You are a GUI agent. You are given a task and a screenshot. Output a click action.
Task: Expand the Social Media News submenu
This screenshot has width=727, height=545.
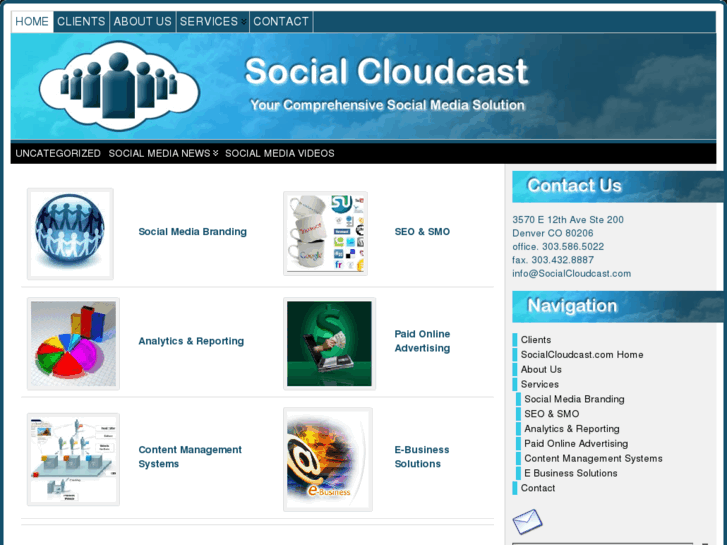[x=216, y=153]
